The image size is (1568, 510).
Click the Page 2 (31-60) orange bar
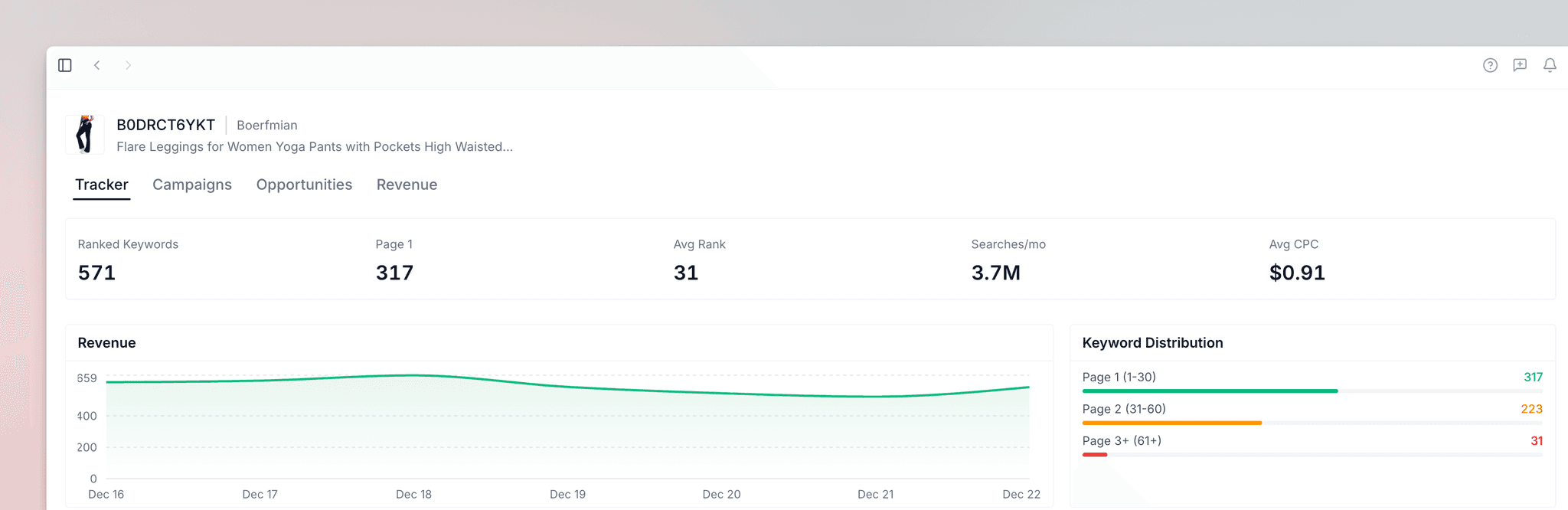point(1171,423)
